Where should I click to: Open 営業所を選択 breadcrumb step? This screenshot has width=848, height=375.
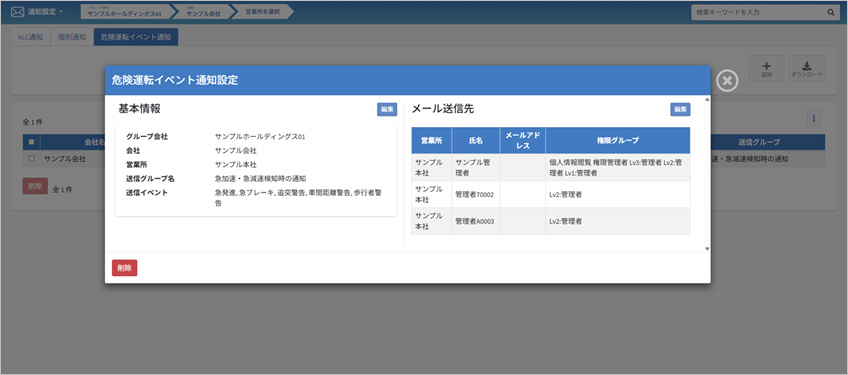tap(262, 12)
